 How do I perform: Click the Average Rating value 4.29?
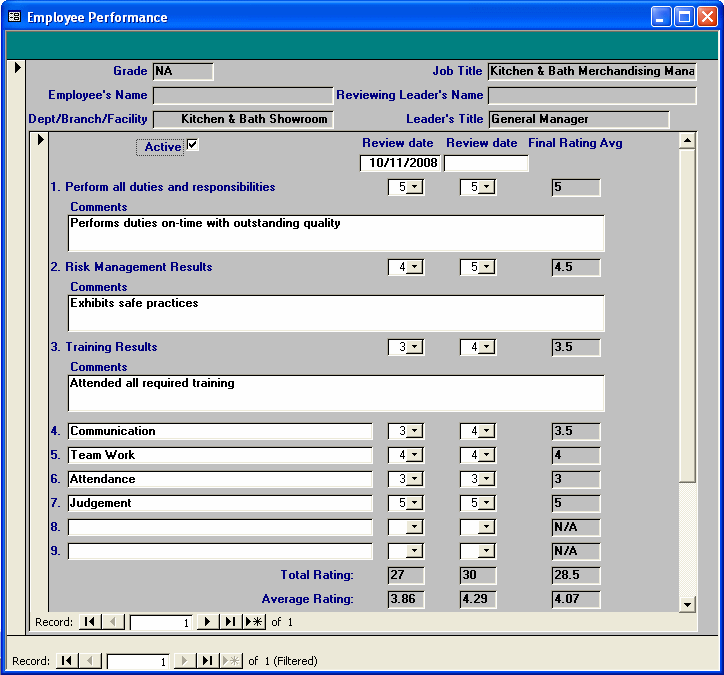pos(478,599)
